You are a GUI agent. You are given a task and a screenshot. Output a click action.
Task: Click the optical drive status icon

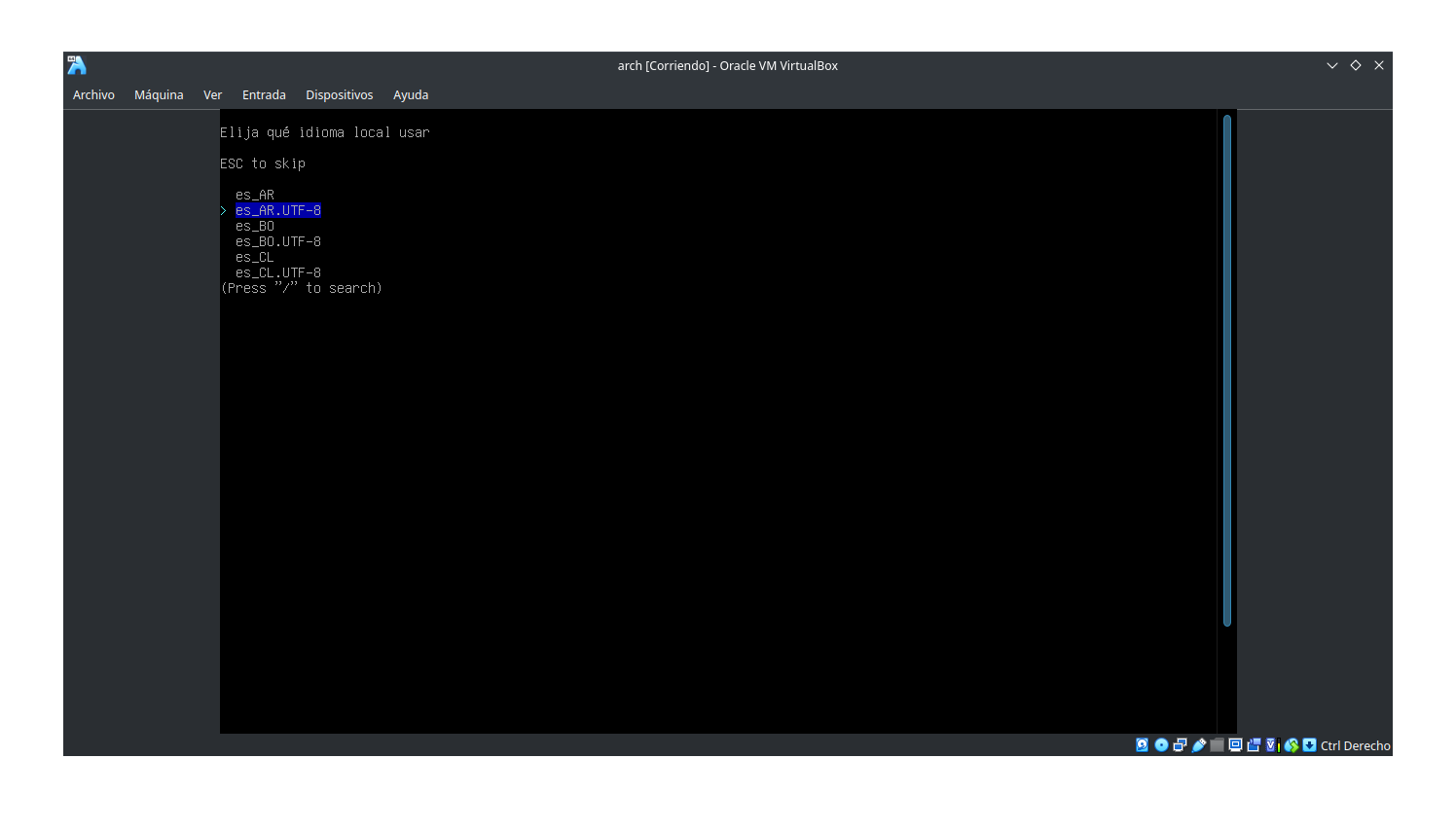pos(1160,744)
